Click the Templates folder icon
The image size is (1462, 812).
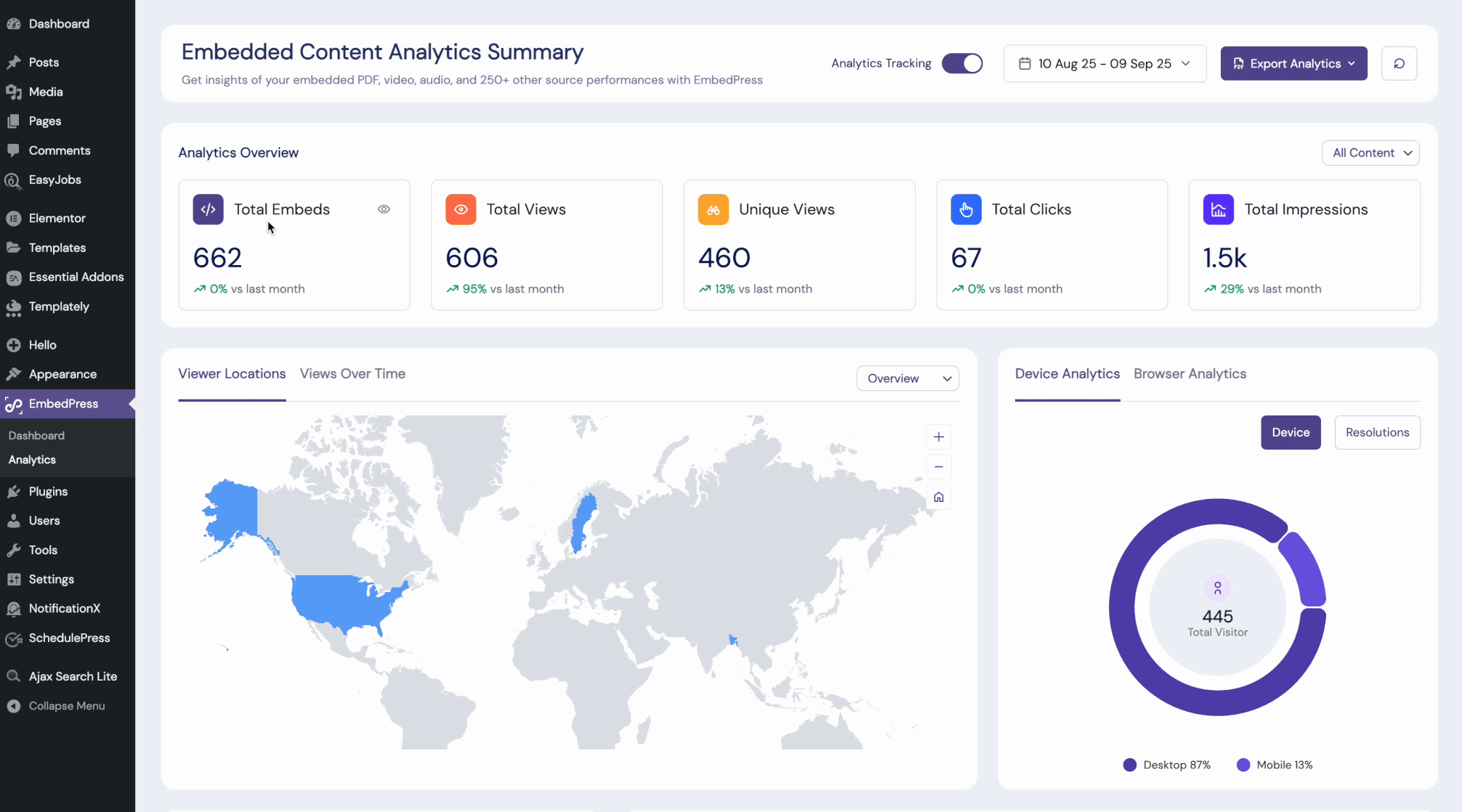(13, 248)
